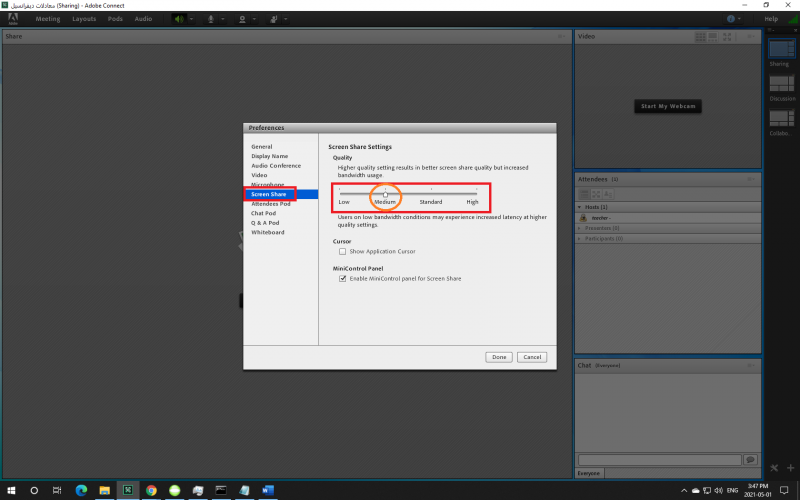The height and width of the screenshot is (500, 800).
Task: Click the microphone icon in top toolbar
Action: click(211, 19)
